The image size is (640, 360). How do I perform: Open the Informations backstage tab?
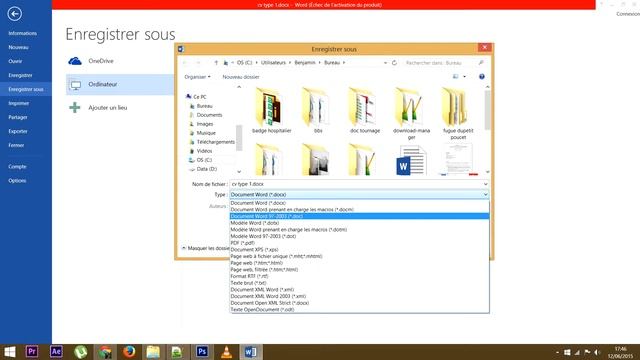(26, 33)
